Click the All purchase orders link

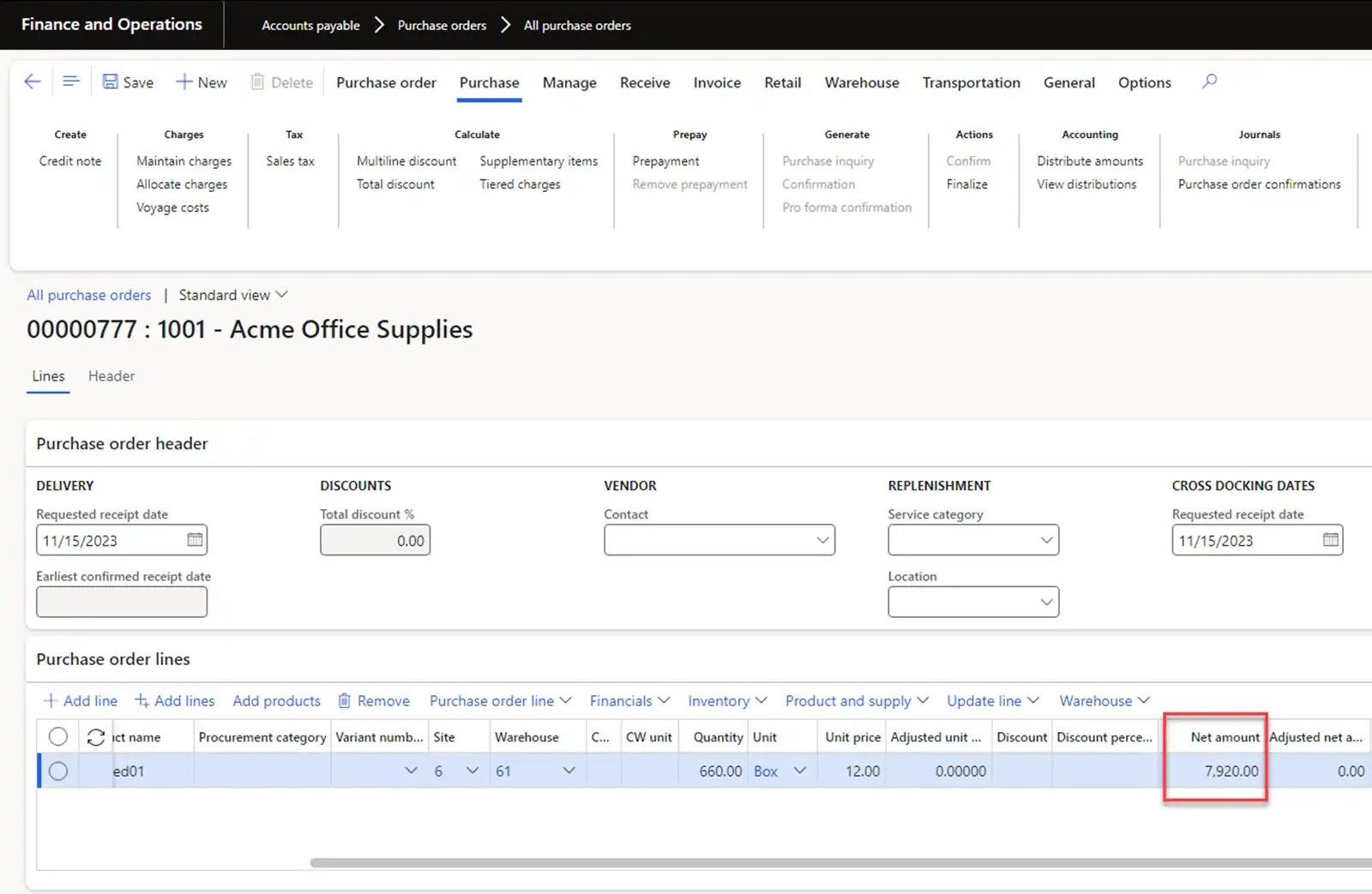(x=88, y=295)
